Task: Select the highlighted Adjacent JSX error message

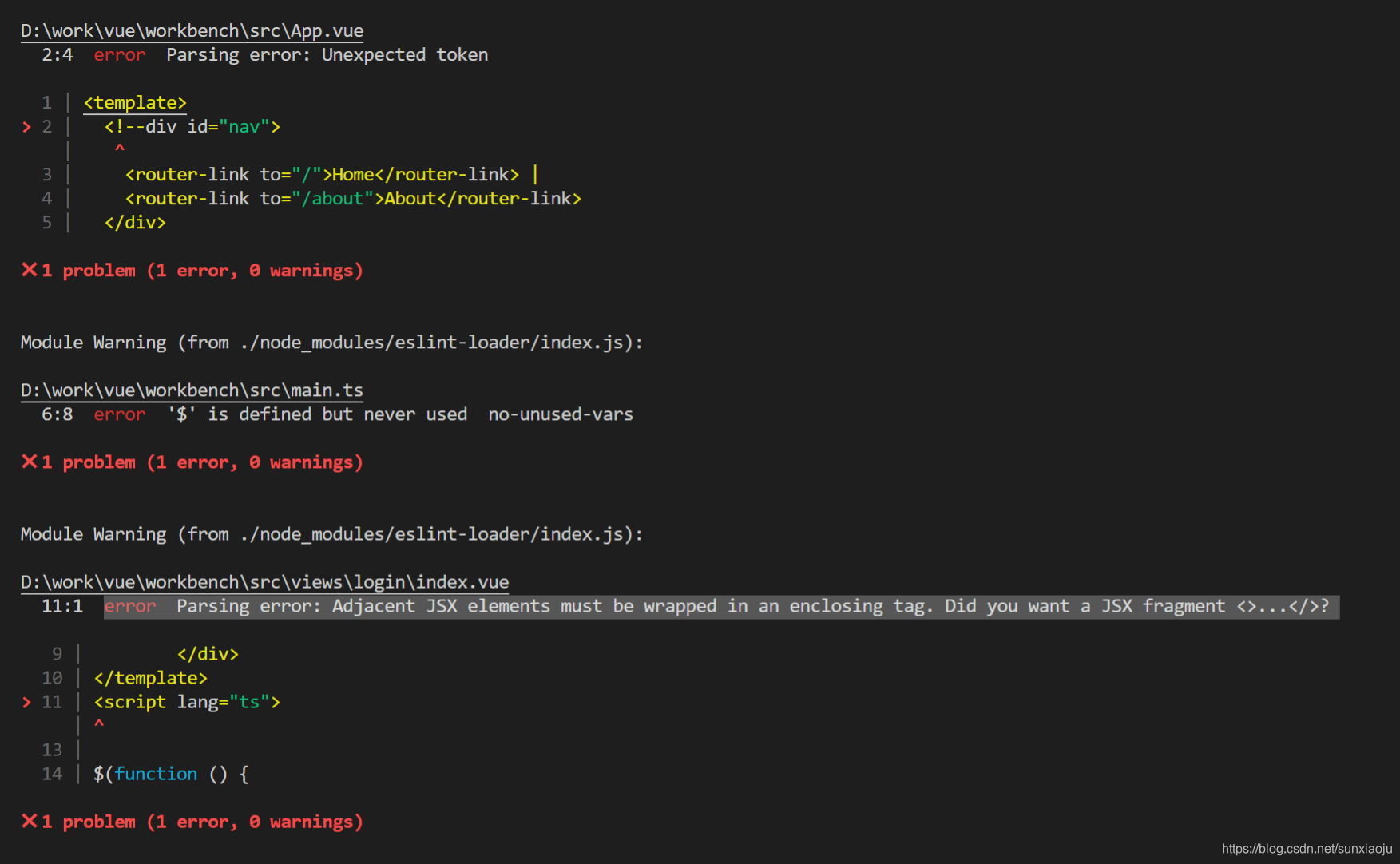Action: [x=719, y=606]
